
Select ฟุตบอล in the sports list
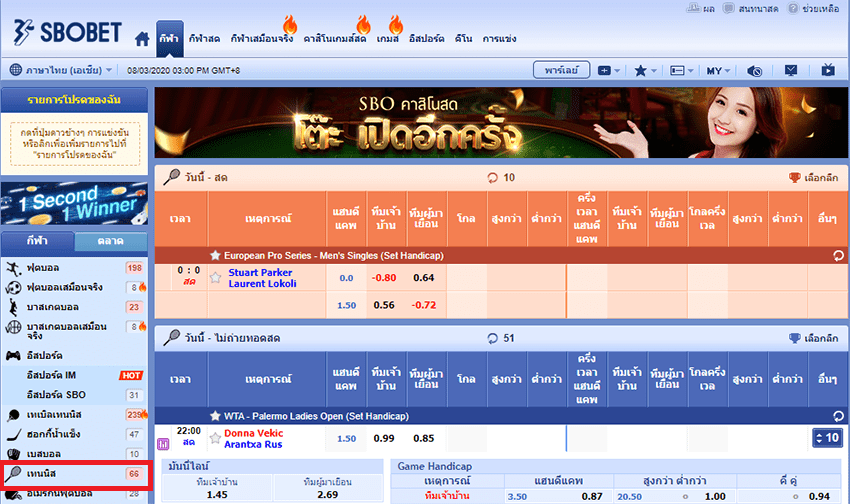74,268
